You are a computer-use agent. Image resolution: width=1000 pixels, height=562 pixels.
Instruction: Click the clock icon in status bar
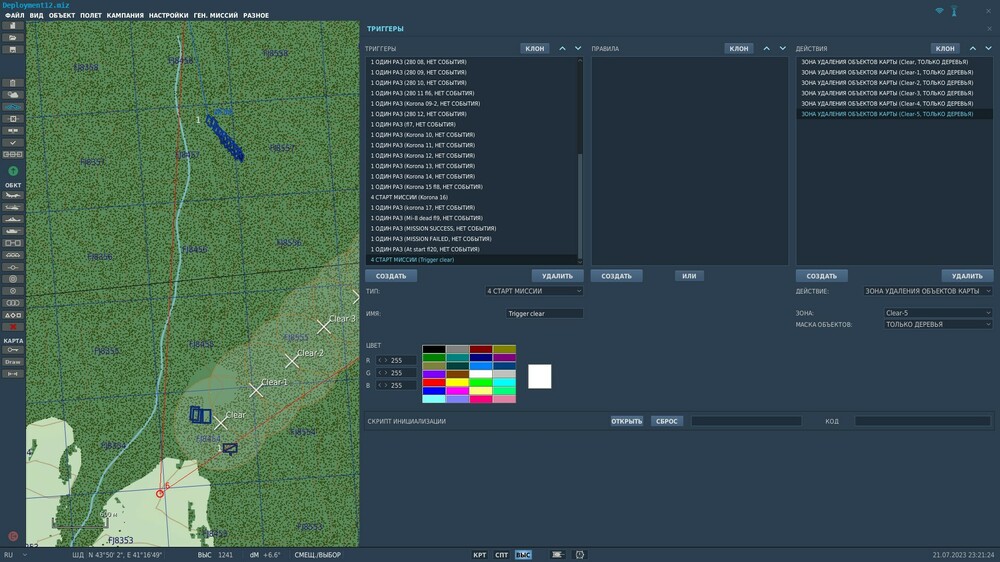pos(580,555)
